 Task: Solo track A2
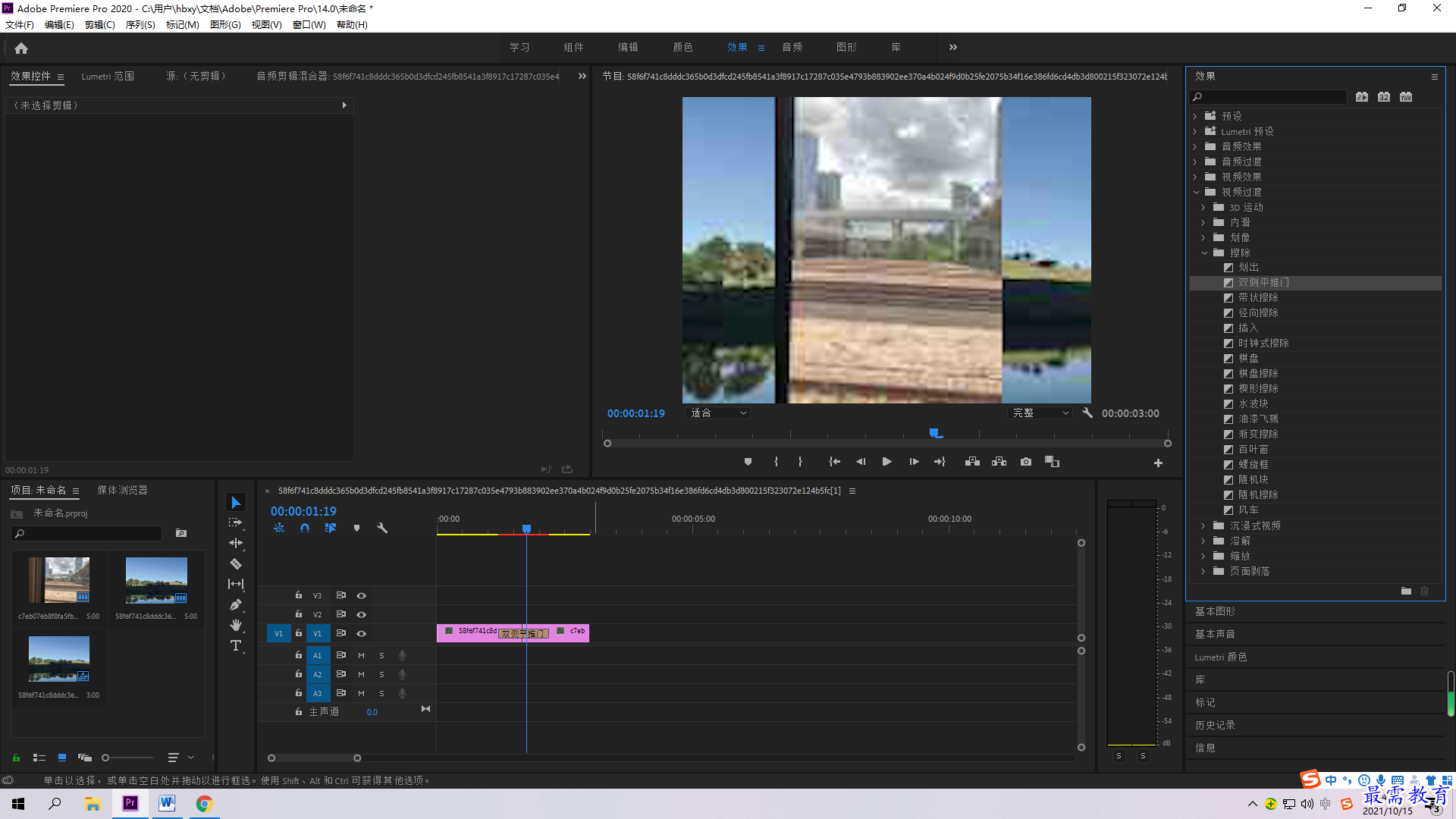381,674
